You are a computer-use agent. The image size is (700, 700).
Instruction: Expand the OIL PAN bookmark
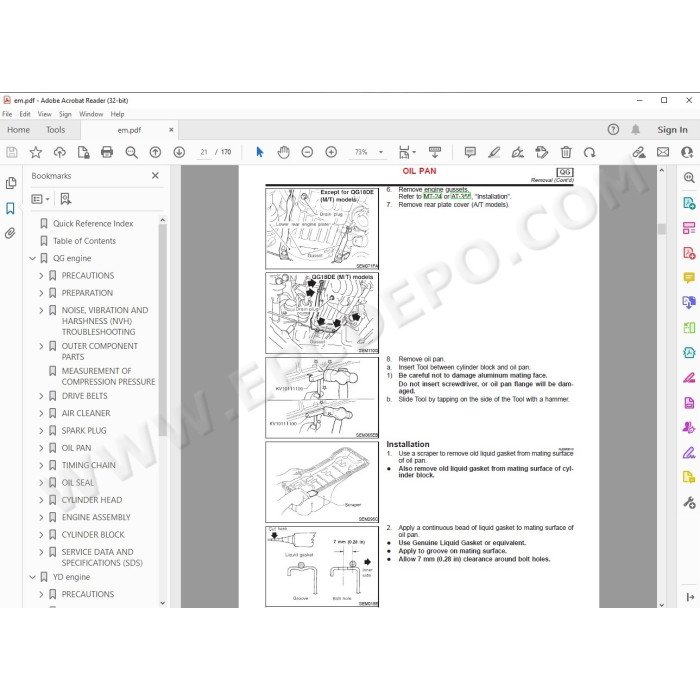41,448
